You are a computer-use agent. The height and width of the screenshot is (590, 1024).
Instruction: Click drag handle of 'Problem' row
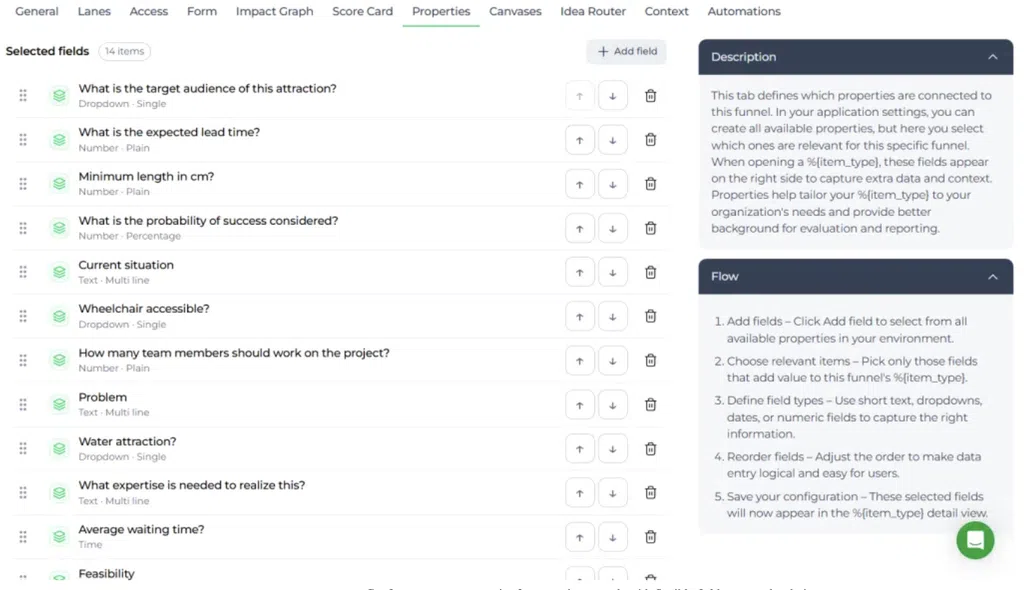coord(23,405)
